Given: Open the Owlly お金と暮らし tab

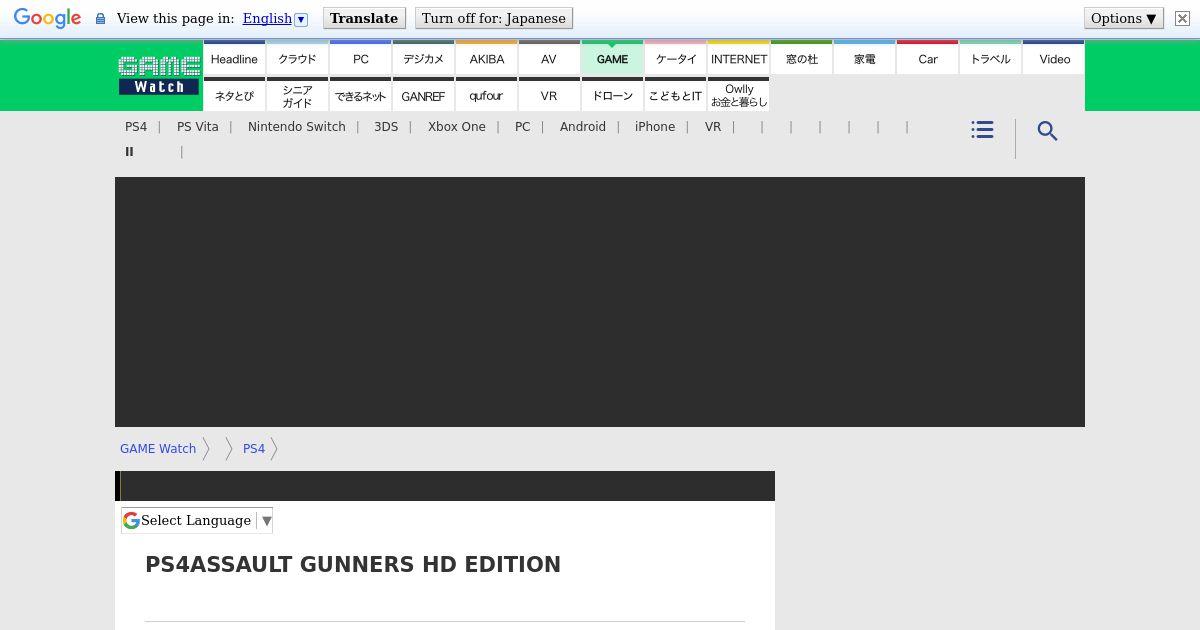Looking at the screenshot, I should point(738,95).
